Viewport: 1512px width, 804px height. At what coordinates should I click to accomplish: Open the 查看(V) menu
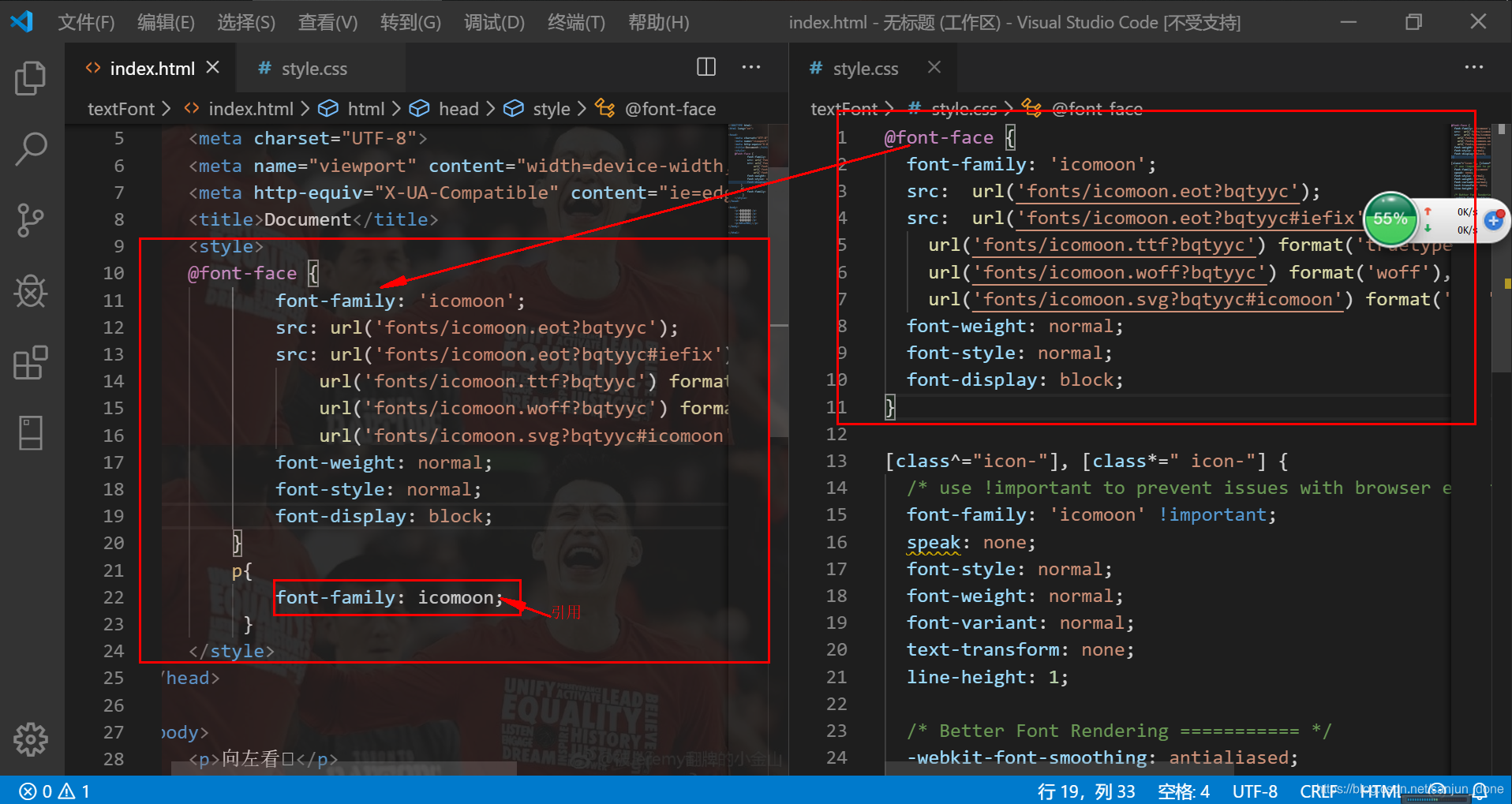tap(327, 22)
